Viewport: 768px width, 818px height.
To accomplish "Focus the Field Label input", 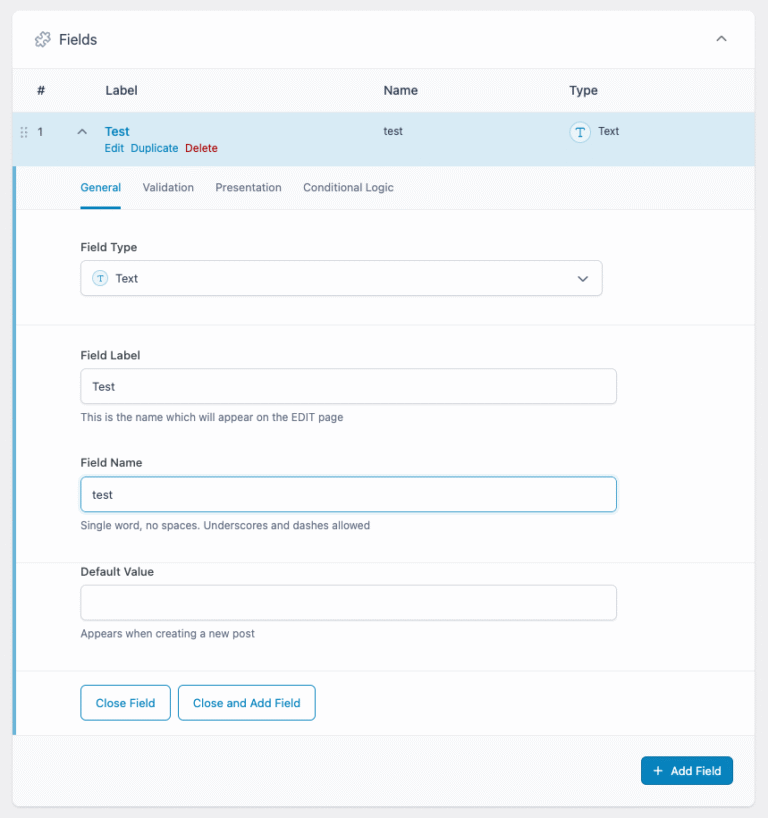I will [x=349, y=386].
